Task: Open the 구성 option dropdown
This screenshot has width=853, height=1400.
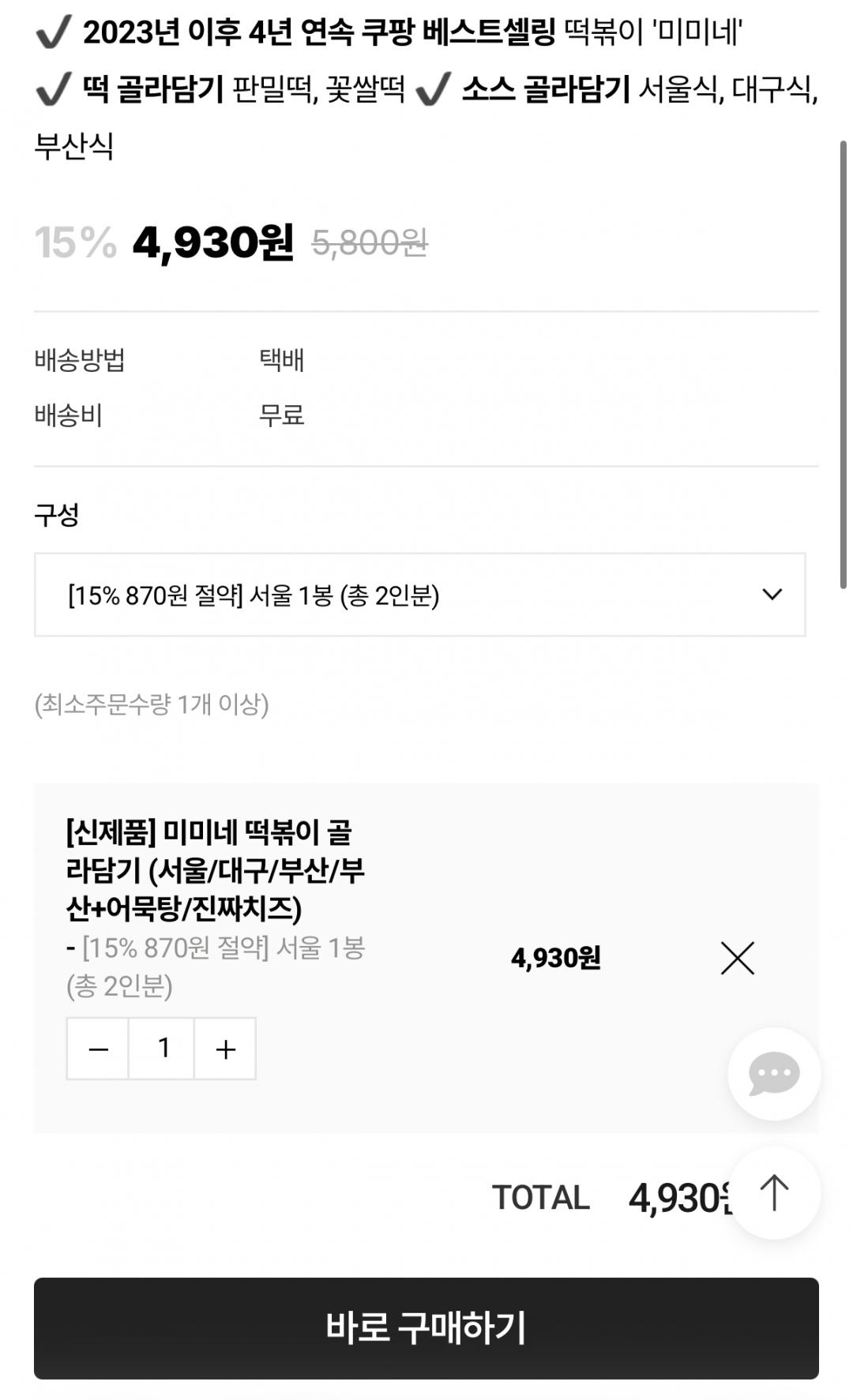Action: click(x=419, y=595)
